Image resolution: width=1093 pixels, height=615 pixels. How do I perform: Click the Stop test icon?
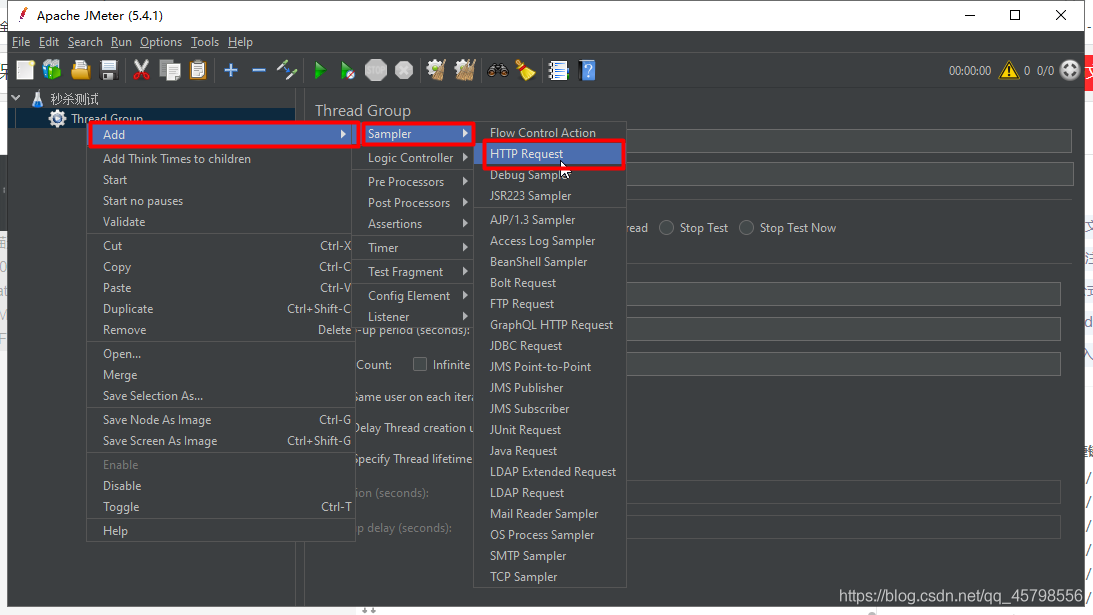point(376,70)
